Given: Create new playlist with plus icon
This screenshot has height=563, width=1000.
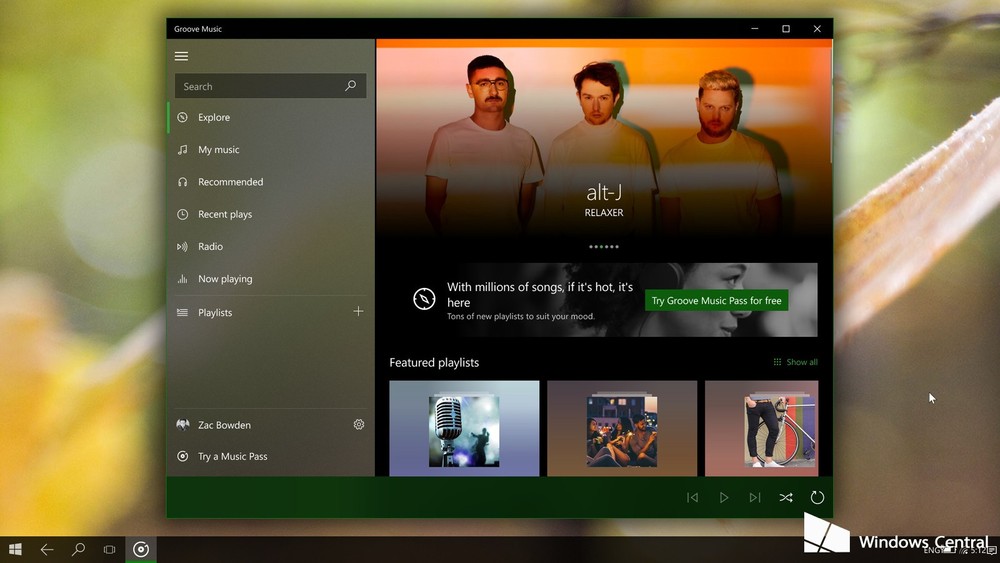Looking at the screenshot, I should (358, 312).
